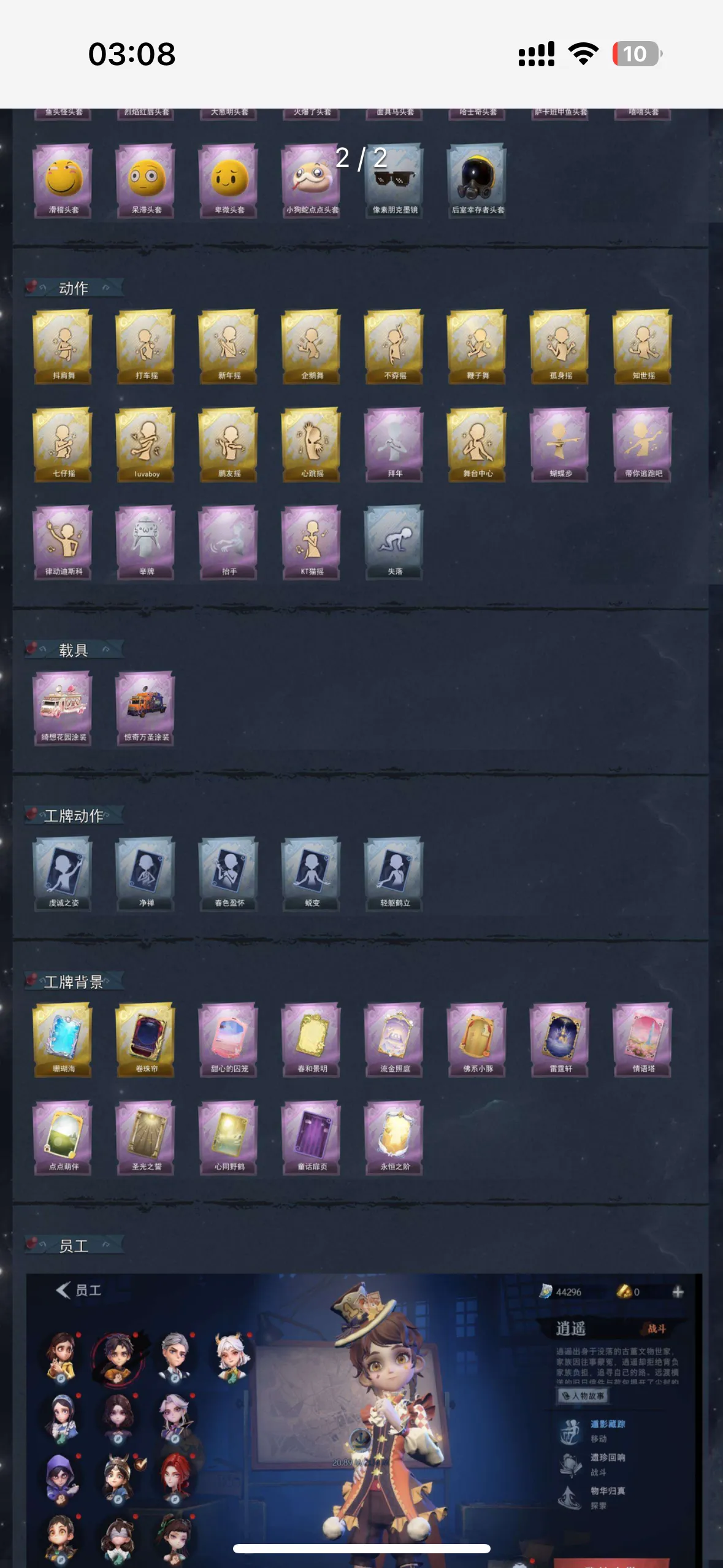Select the 永恒之阶 badge background
This screenshot has width=723, height=1568.
[395, 1138]
